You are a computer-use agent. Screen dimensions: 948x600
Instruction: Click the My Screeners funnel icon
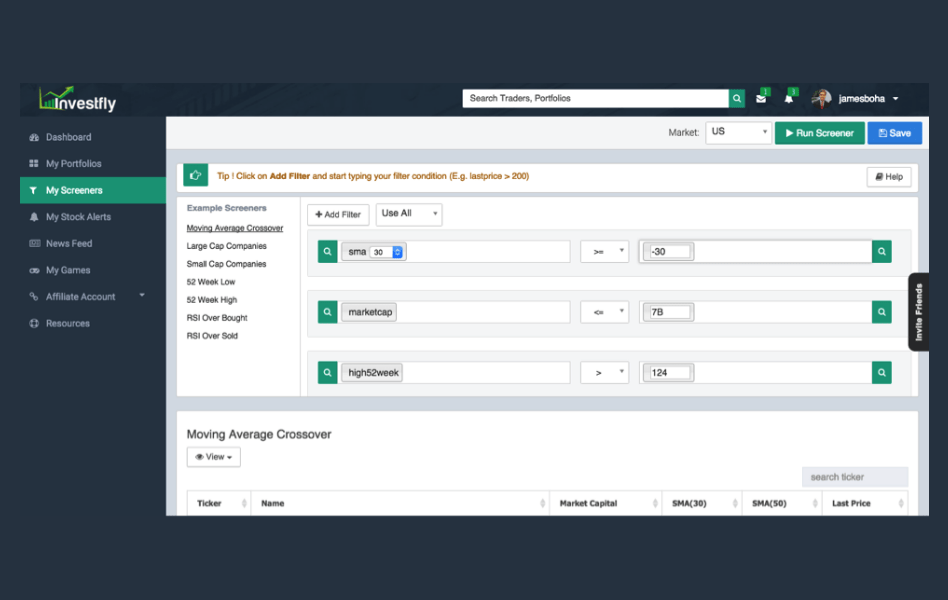33,191
